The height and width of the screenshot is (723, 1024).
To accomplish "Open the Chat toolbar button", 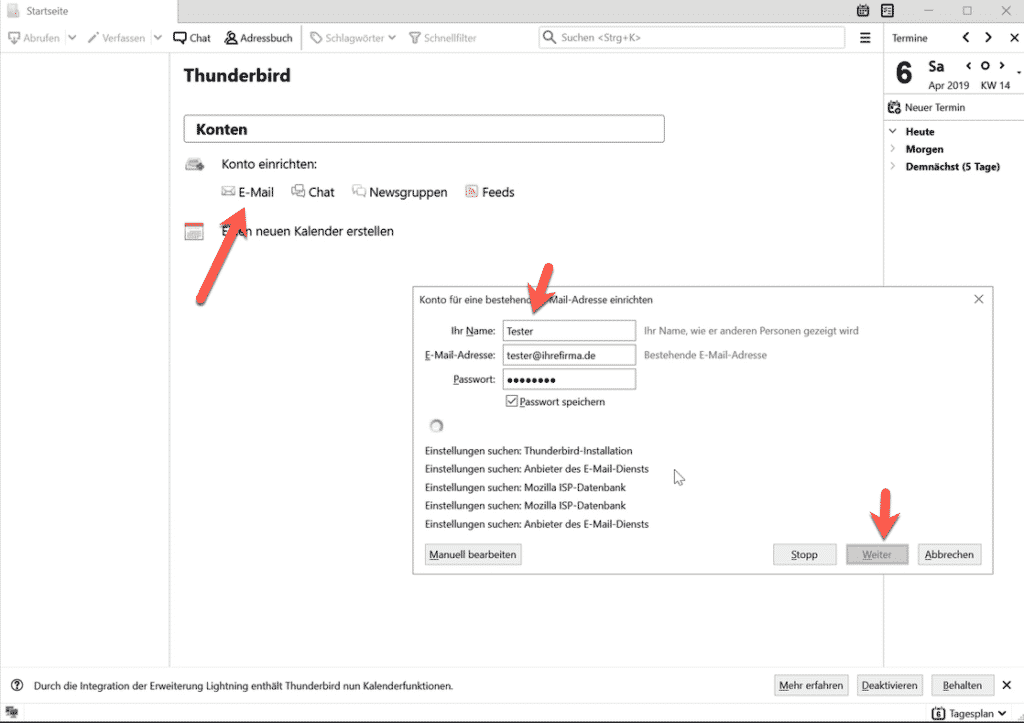I will click(x=191, y=38).
